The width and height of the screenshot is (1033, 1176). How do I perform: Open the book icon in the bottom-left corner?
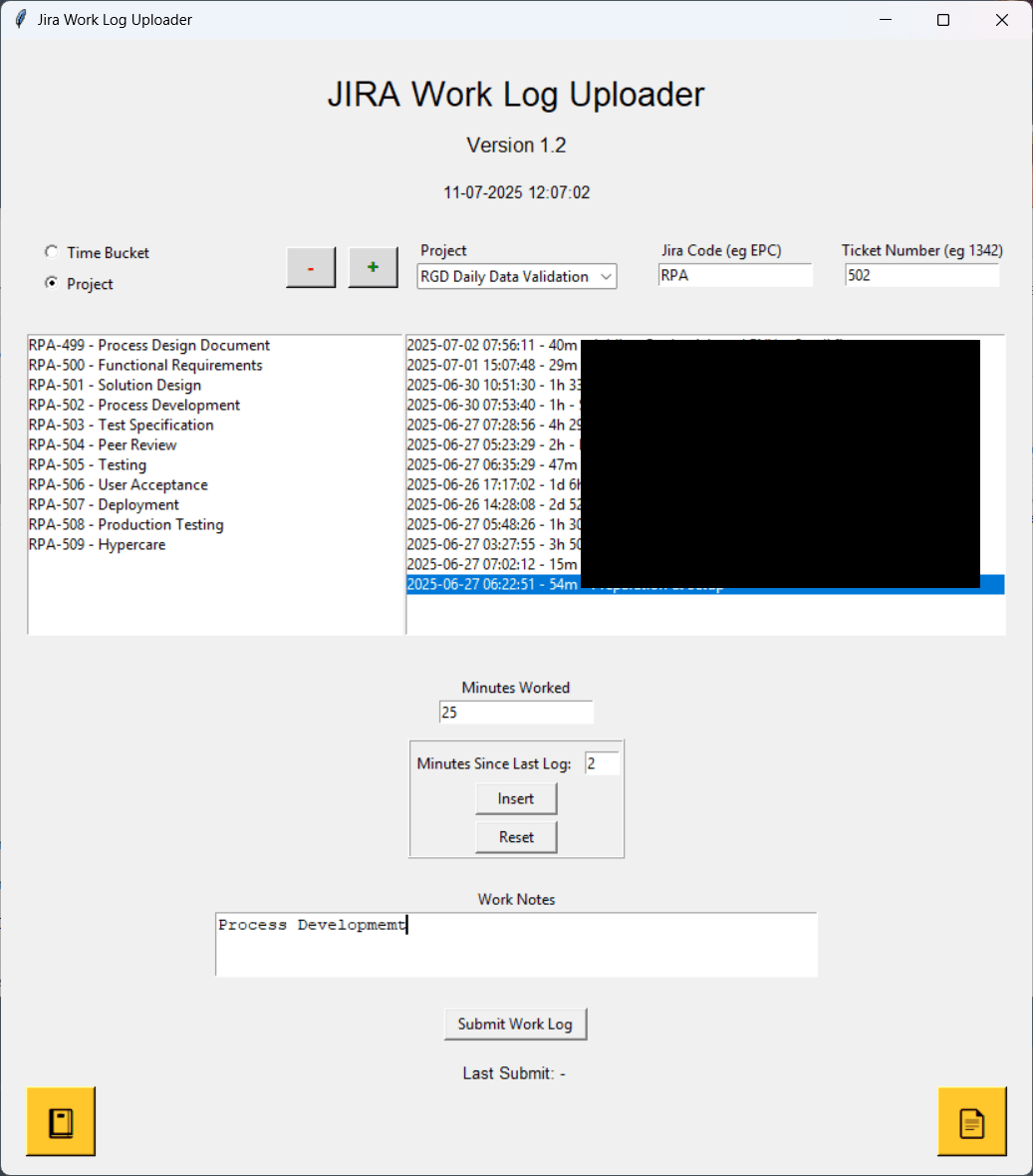[x=60, y=1120]
